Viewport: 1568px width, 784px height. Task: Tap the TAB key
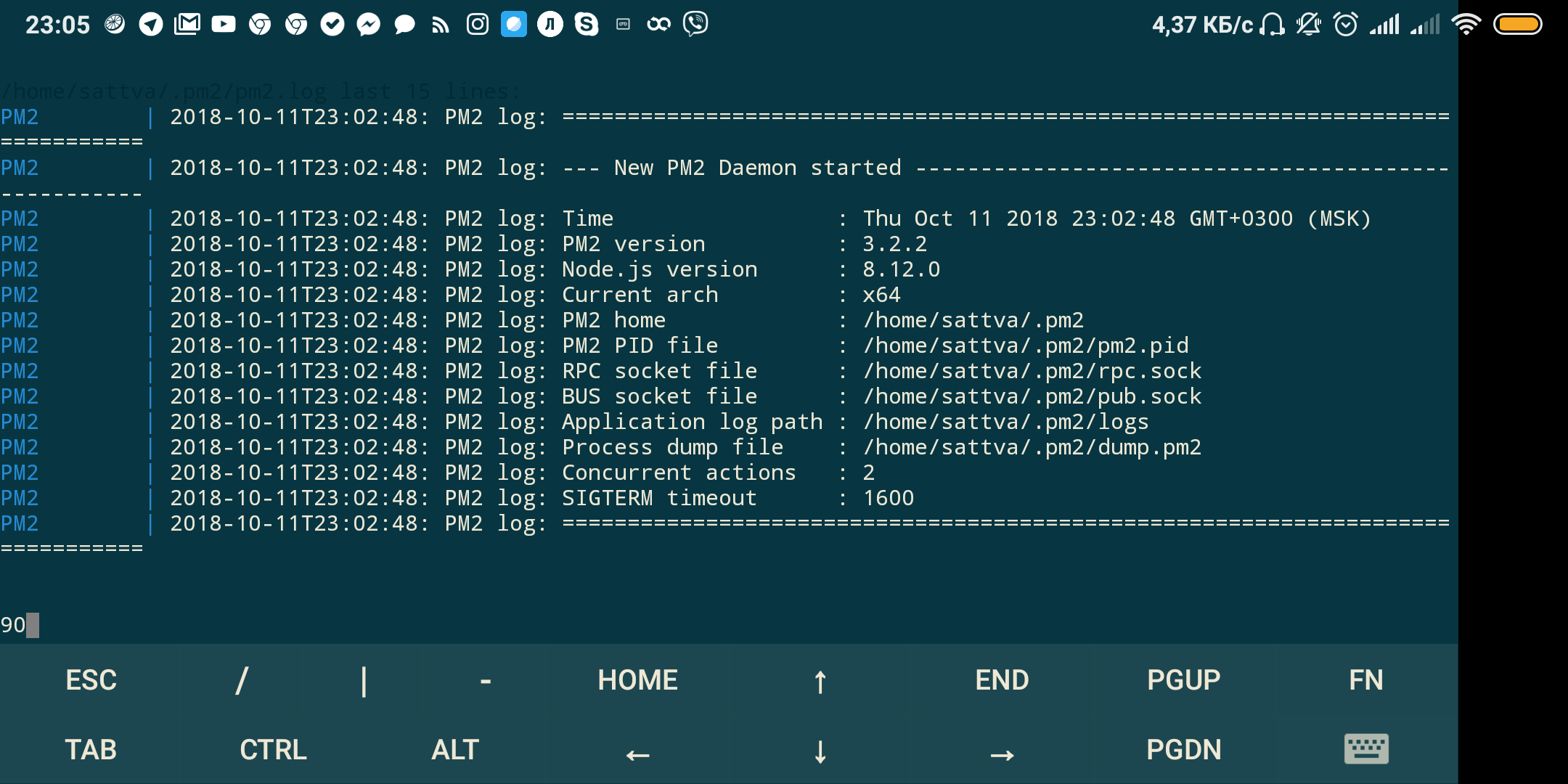coord(91,749)
